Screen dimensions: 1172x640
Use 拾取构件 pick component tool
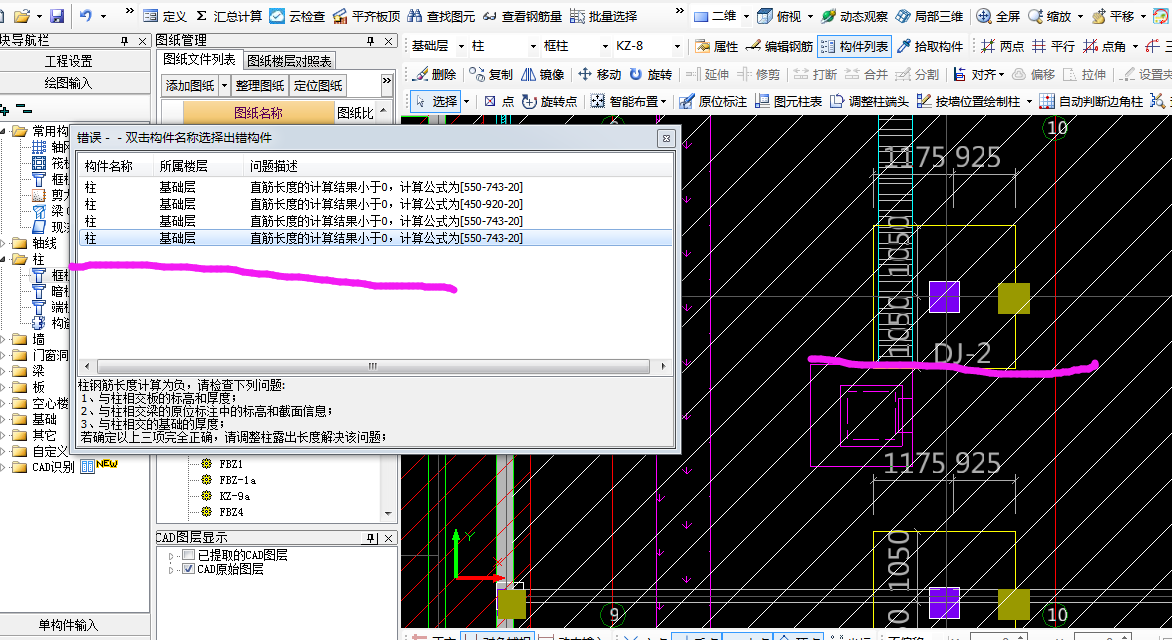pos(930,46)
